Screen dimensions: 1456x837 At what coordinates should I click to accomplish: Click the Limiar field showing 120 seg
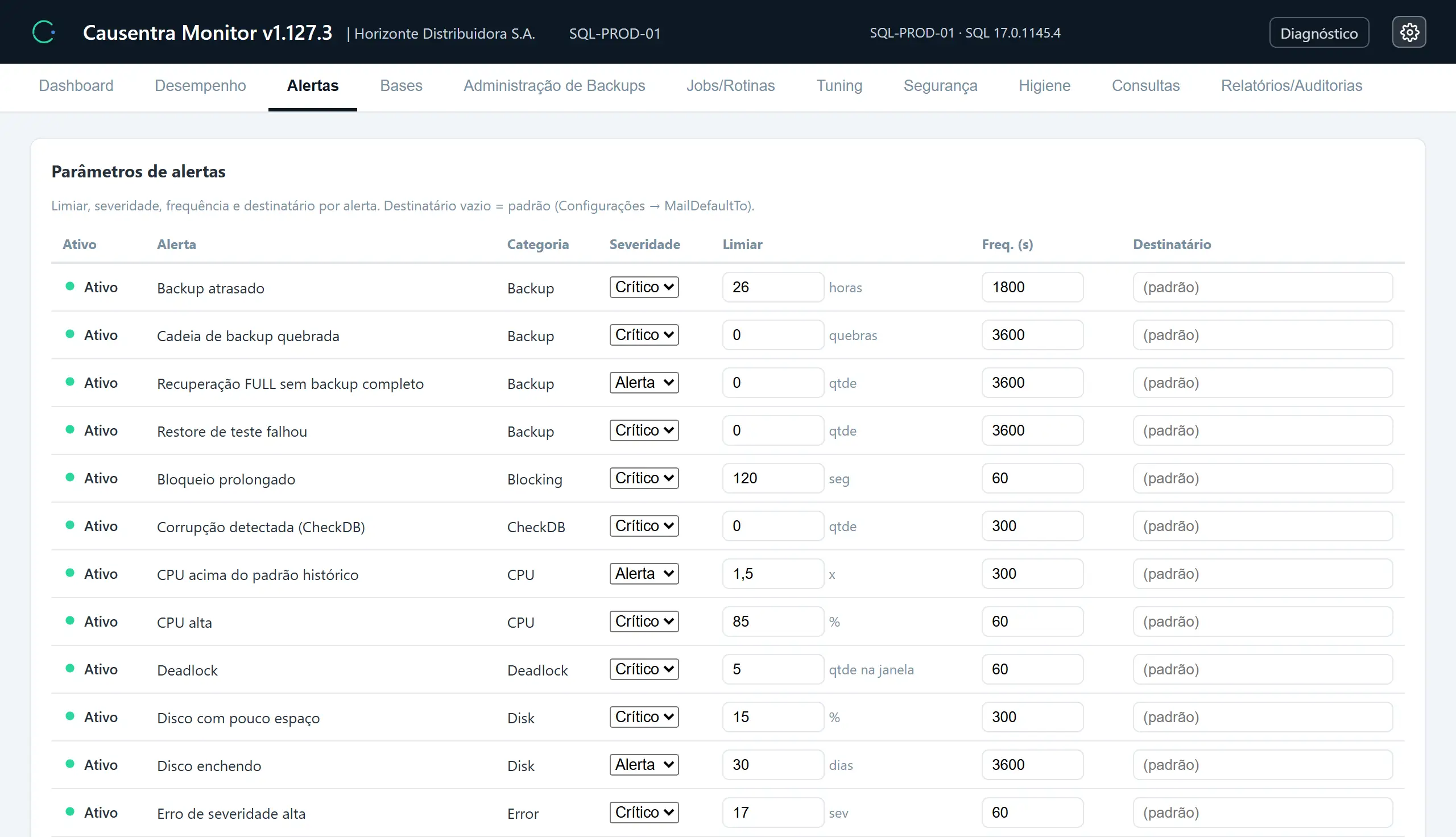click(x=772, y=478)
